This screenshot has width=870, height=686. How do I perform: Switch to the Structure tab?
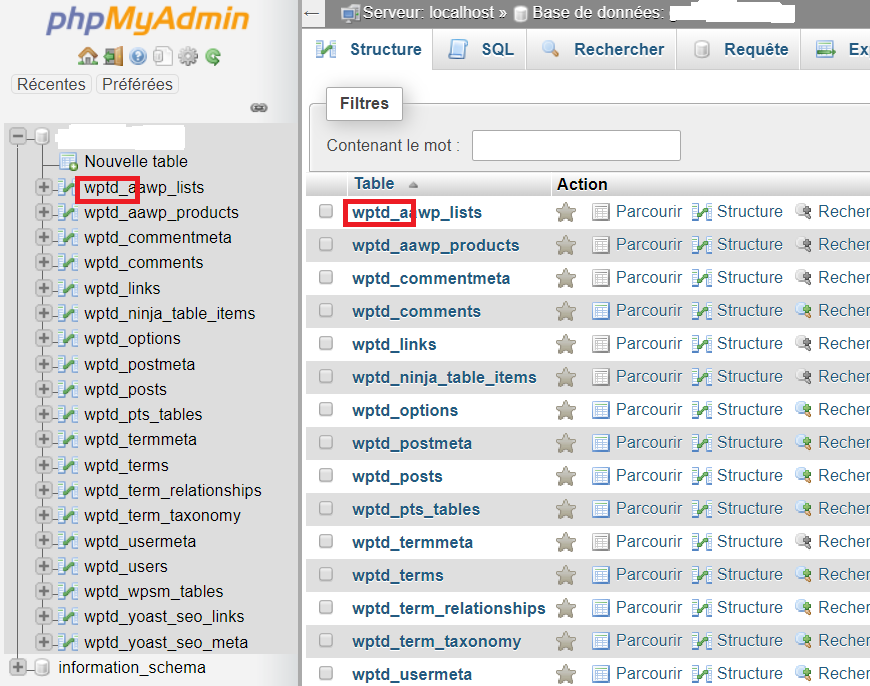click(368, 49)
